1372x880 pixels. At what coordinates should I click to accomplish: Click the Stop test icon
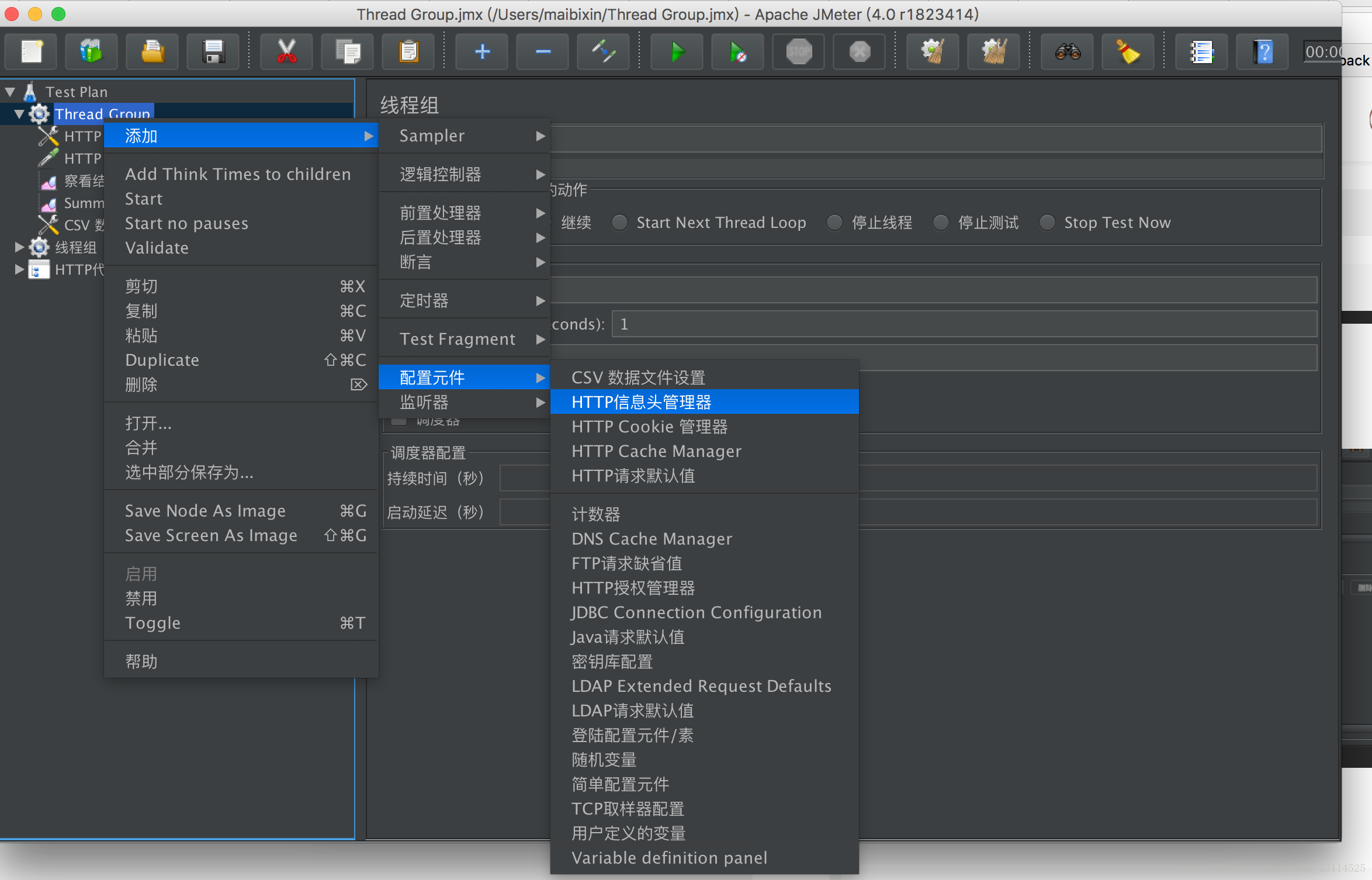pos(799,52)
